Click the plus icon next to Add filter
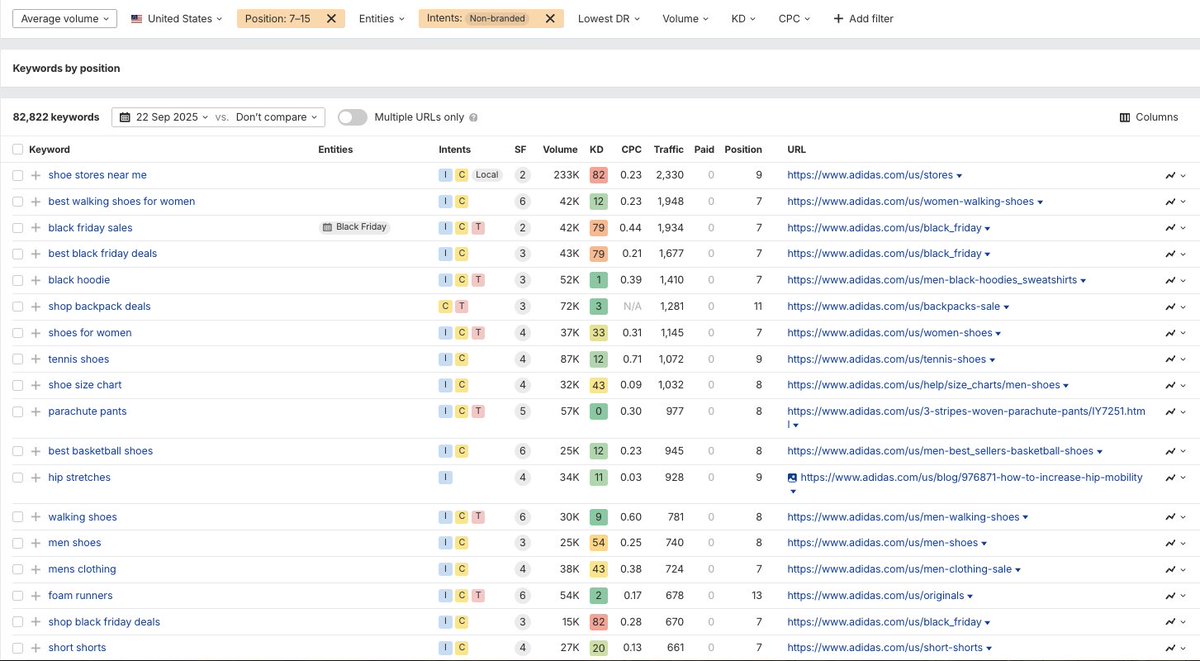This screenshot has height=661, width=1200. 838,18
